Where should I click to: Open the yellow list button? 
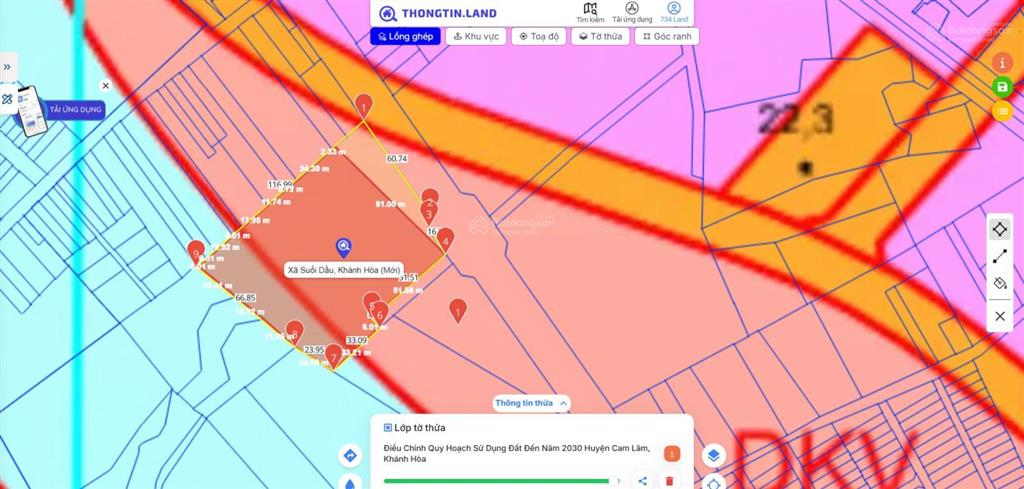click(x=1002, y=111)
